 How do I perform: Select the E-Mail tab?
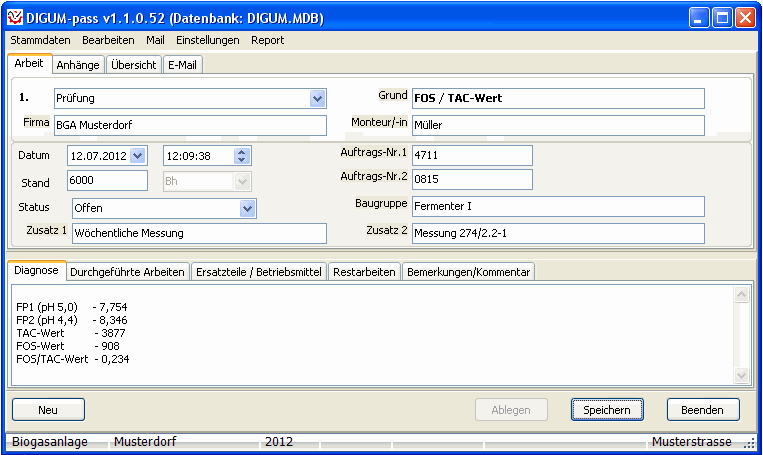point(184,64)
